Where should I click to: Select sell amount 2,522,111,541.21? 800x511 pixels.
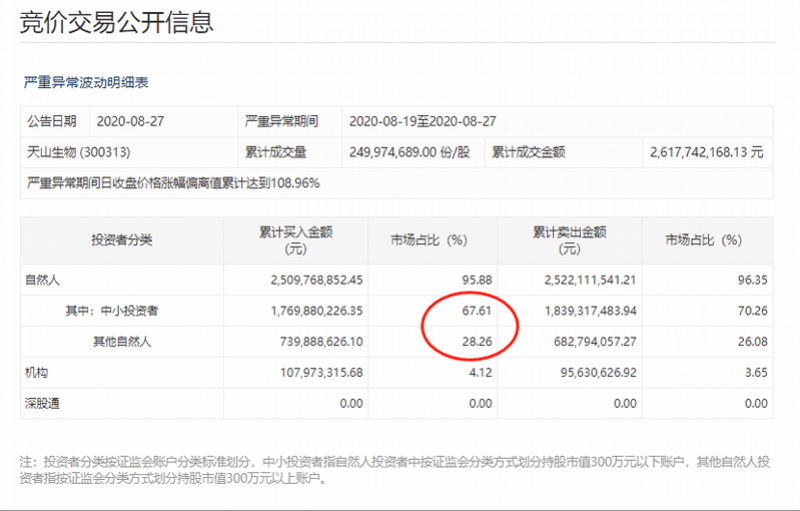point(590,280)
